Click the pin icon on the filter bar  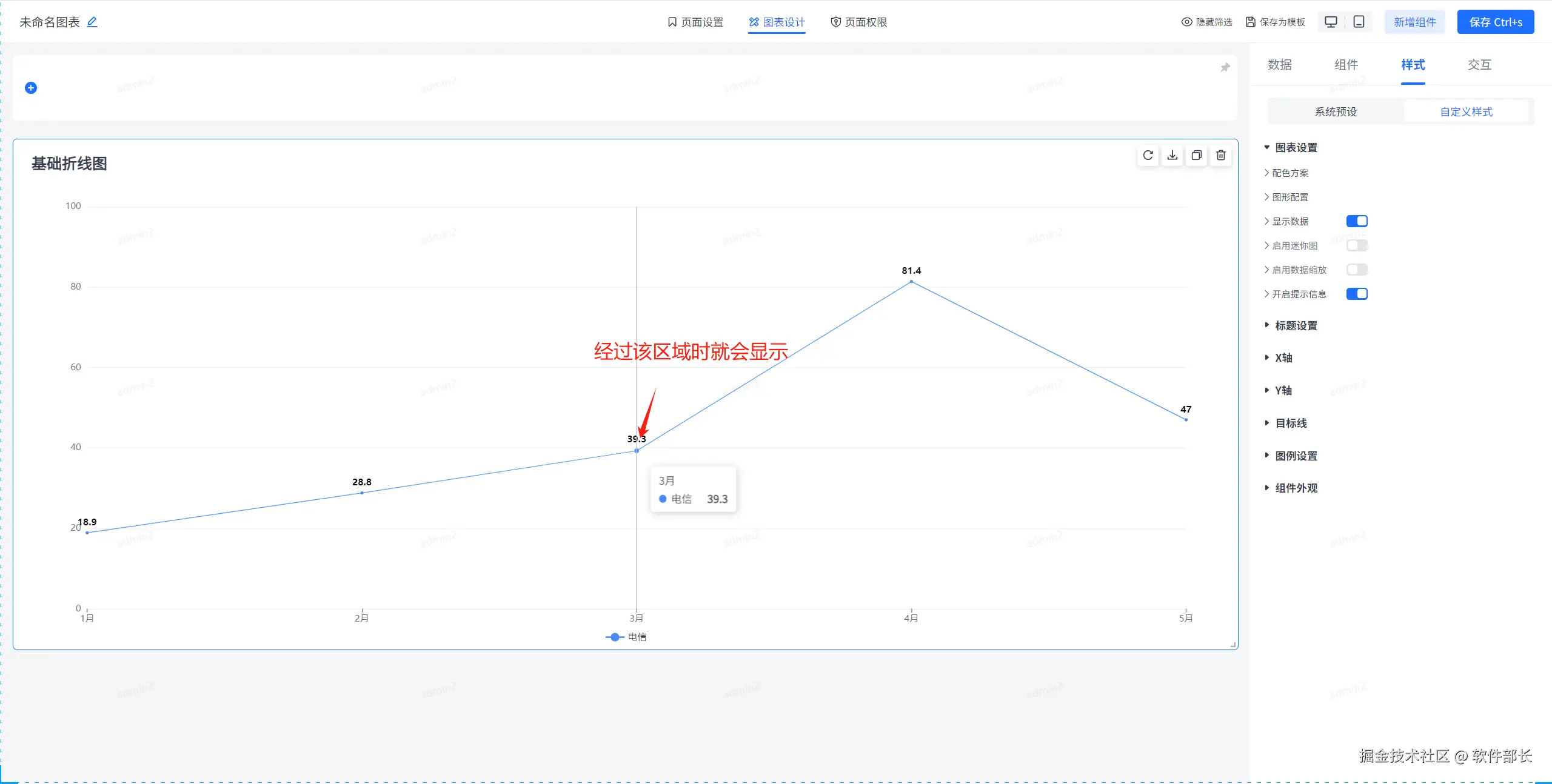[x=1225, y=67]
